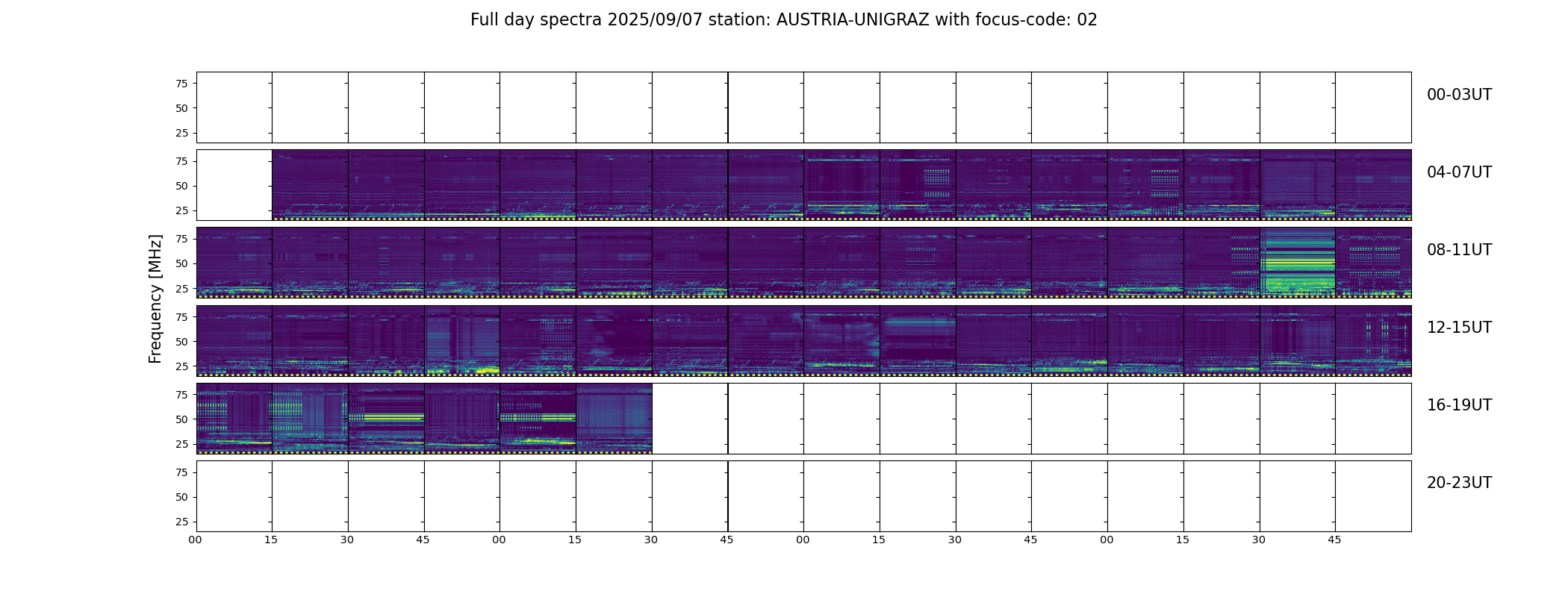Click the '50' tick of the 20-23UT row
Image resolution: width=1568 pixels, height=597 pixels.
(181, 497)
